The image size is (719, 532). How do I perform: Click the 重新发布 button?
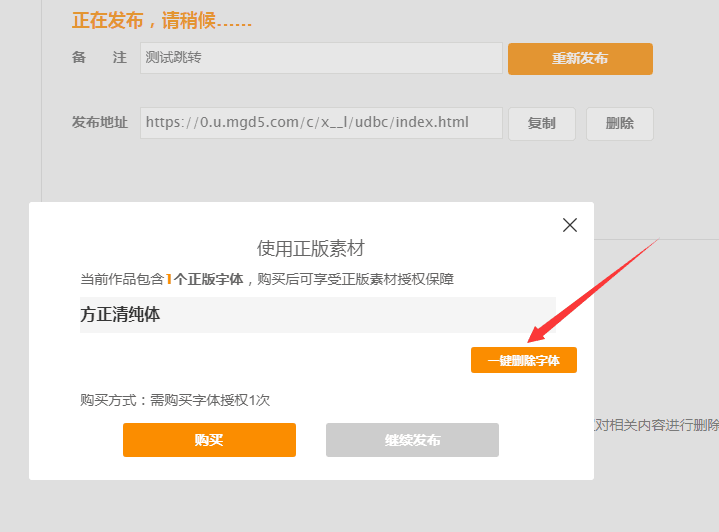[x=580, y=59]
